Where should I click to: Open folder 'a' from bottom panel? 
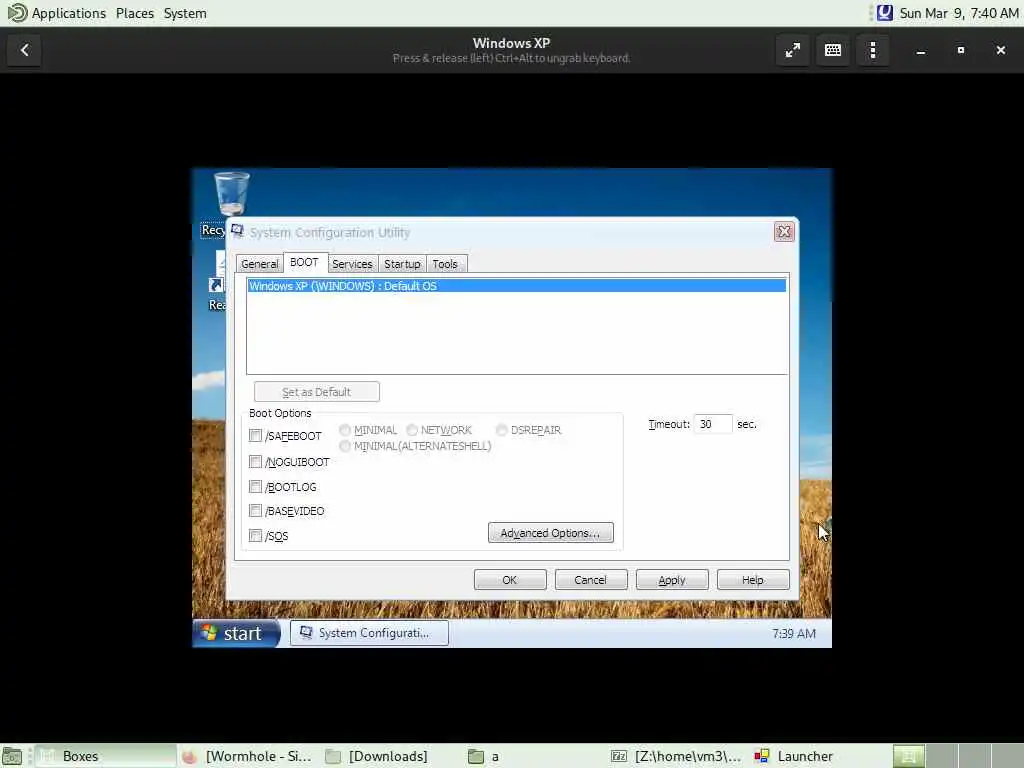(x=534, y=756)
